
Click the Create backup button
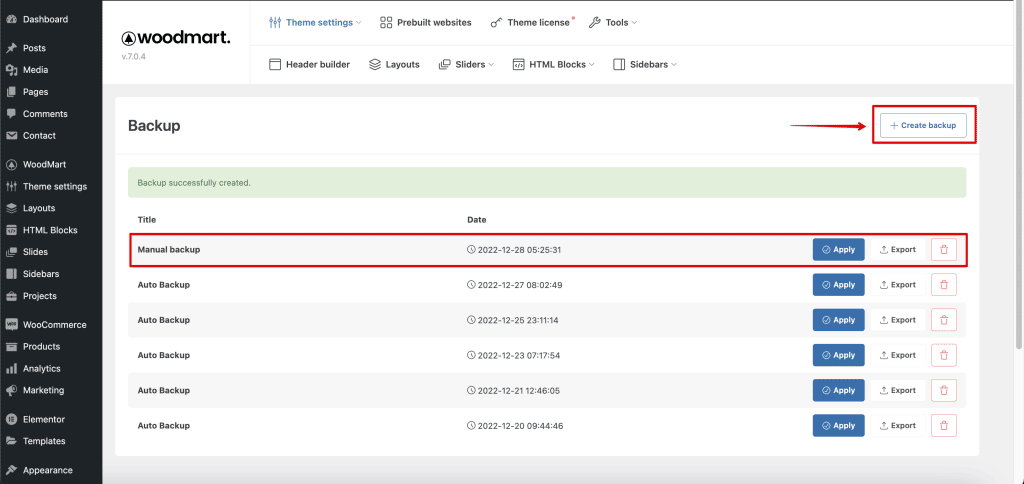click(923, 126)
